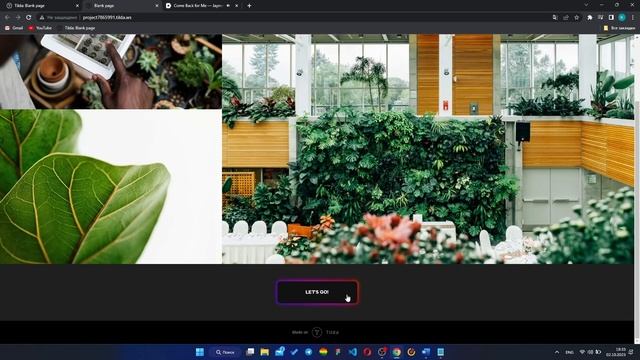
Task: Open the YouTube bookmark
Action: [x=40, y=28]
